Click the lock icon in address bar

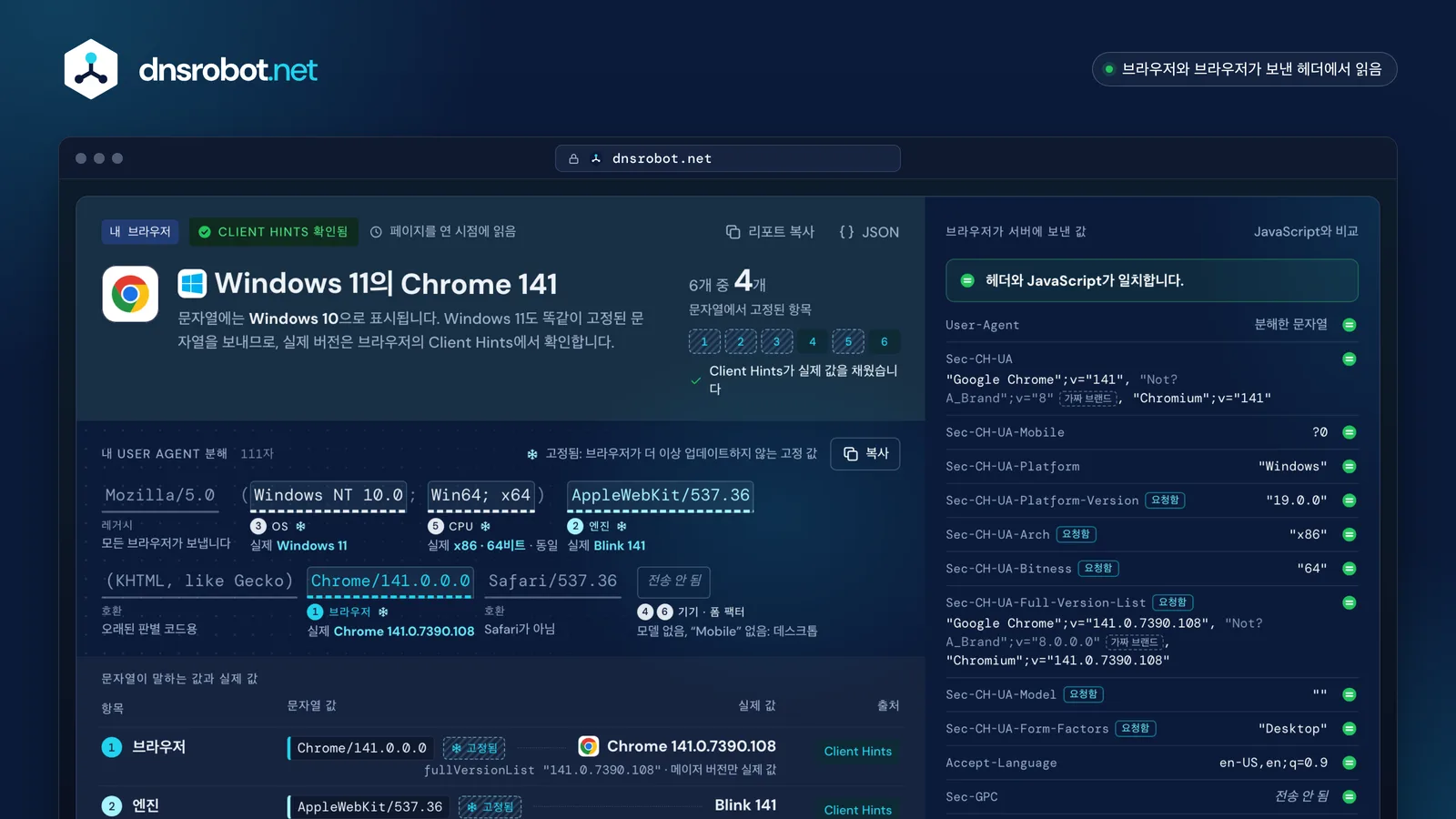click(573, 158)
